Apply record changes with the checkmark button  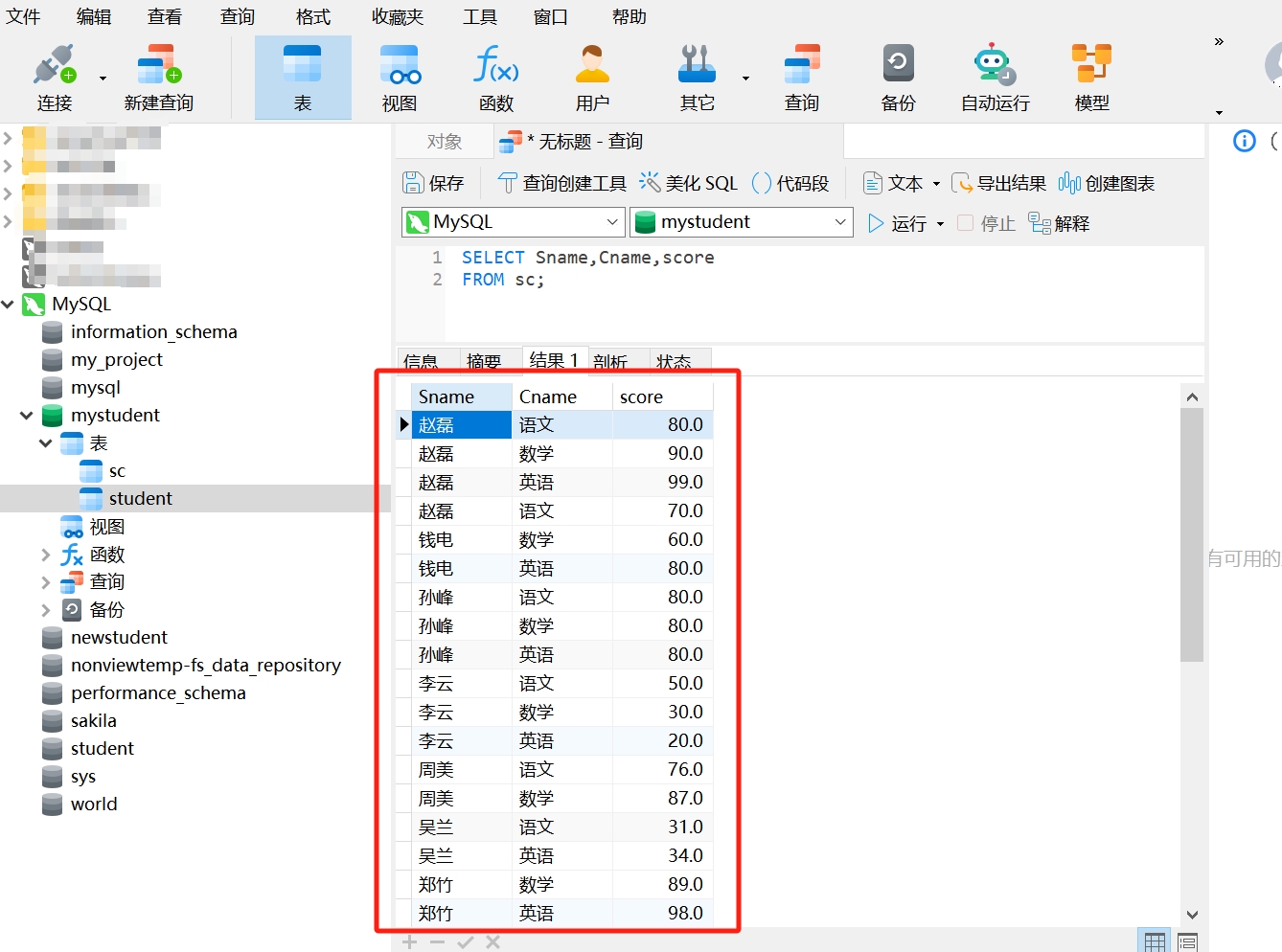coord(467,941)
